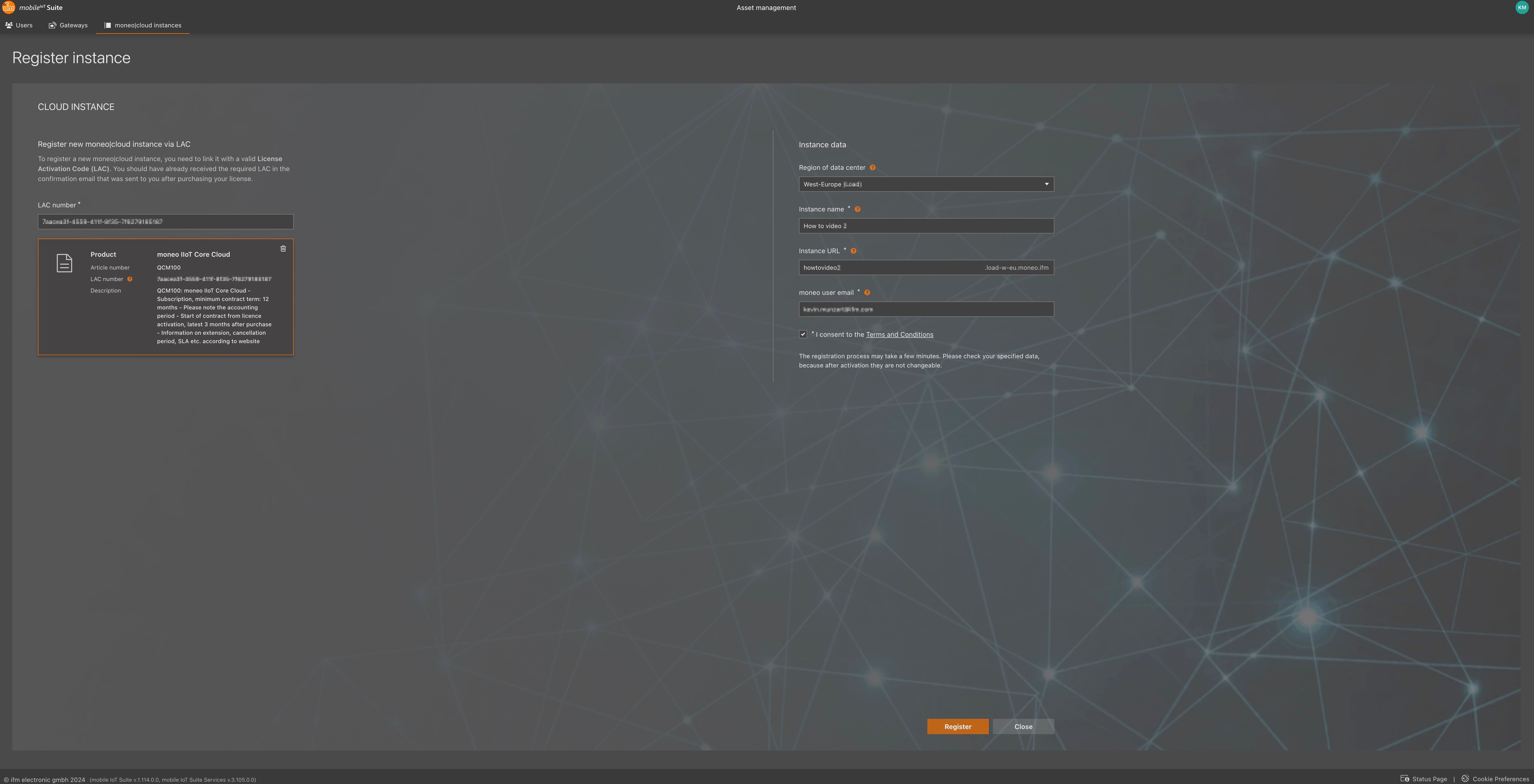The height and width of the screenshot is (784, 1534).
Task: Click the Users people icon
Action: [x=9, y=25]
